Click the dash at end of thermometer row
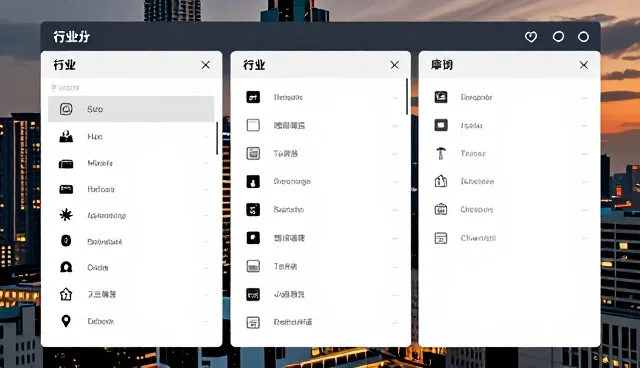640x368 pixels. (395, 182)
